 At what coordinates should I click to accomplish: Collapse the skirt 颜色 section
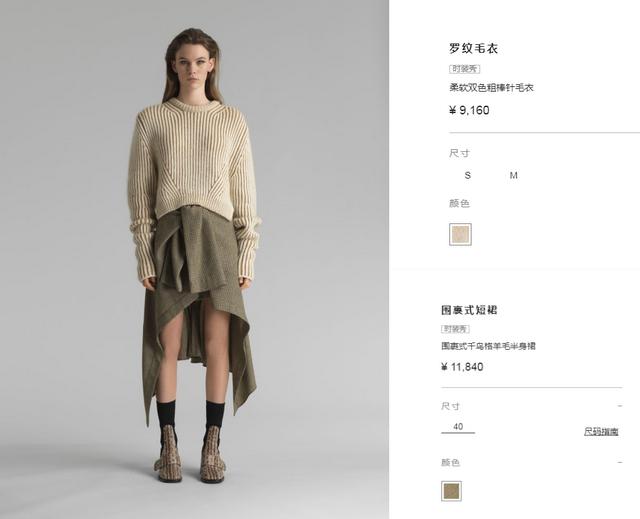tap(620, 462)
